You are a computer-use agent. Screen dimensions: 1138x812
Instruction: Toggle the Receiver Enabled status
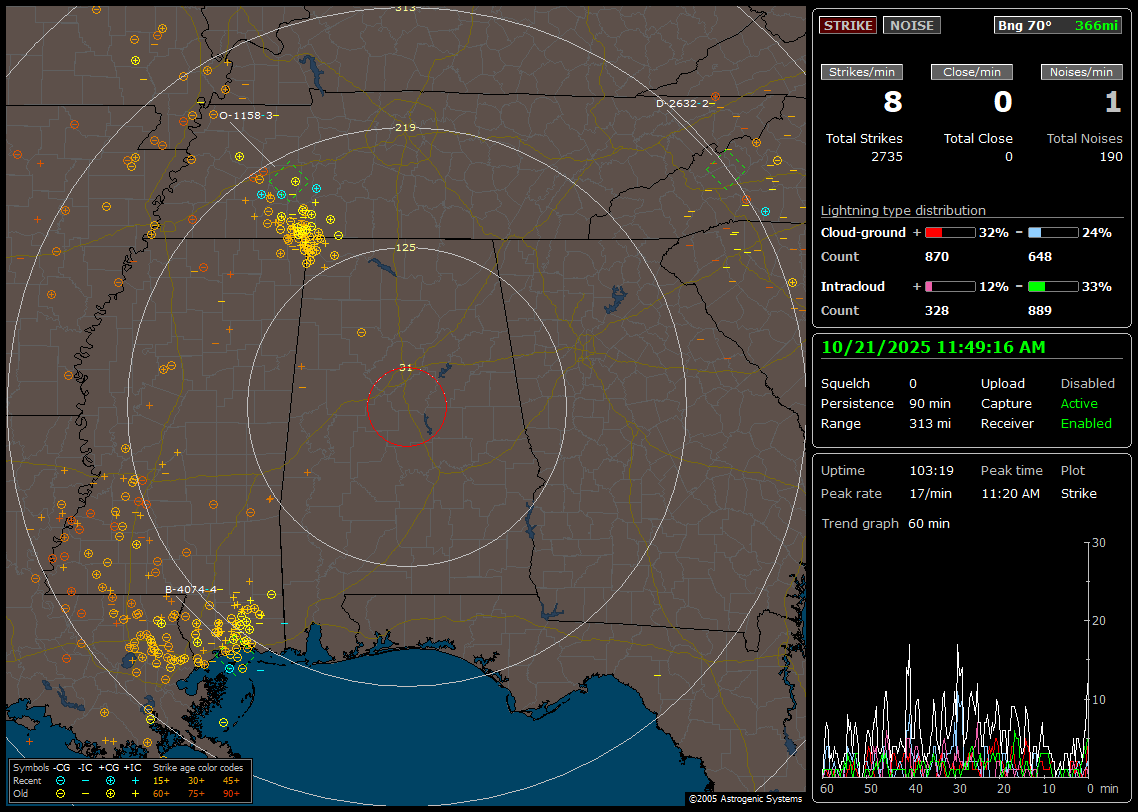(x=1086, y=424)
